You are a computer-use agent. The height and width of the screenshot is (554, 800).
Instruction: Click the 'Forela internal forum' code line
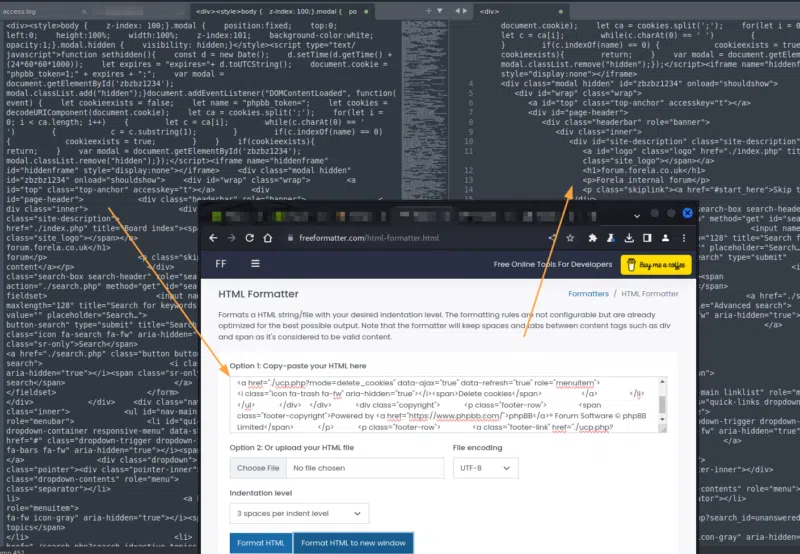(646, 180)
